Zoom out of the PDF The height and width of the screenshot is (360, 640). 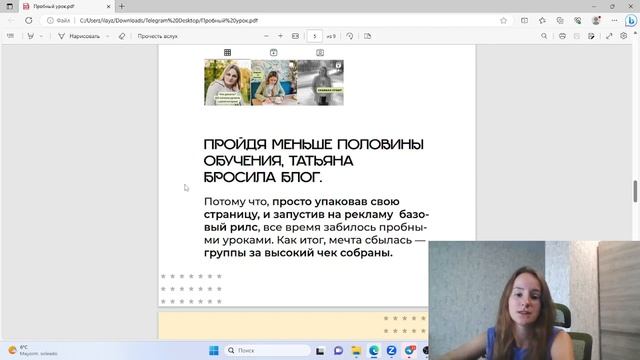point(266,36)
